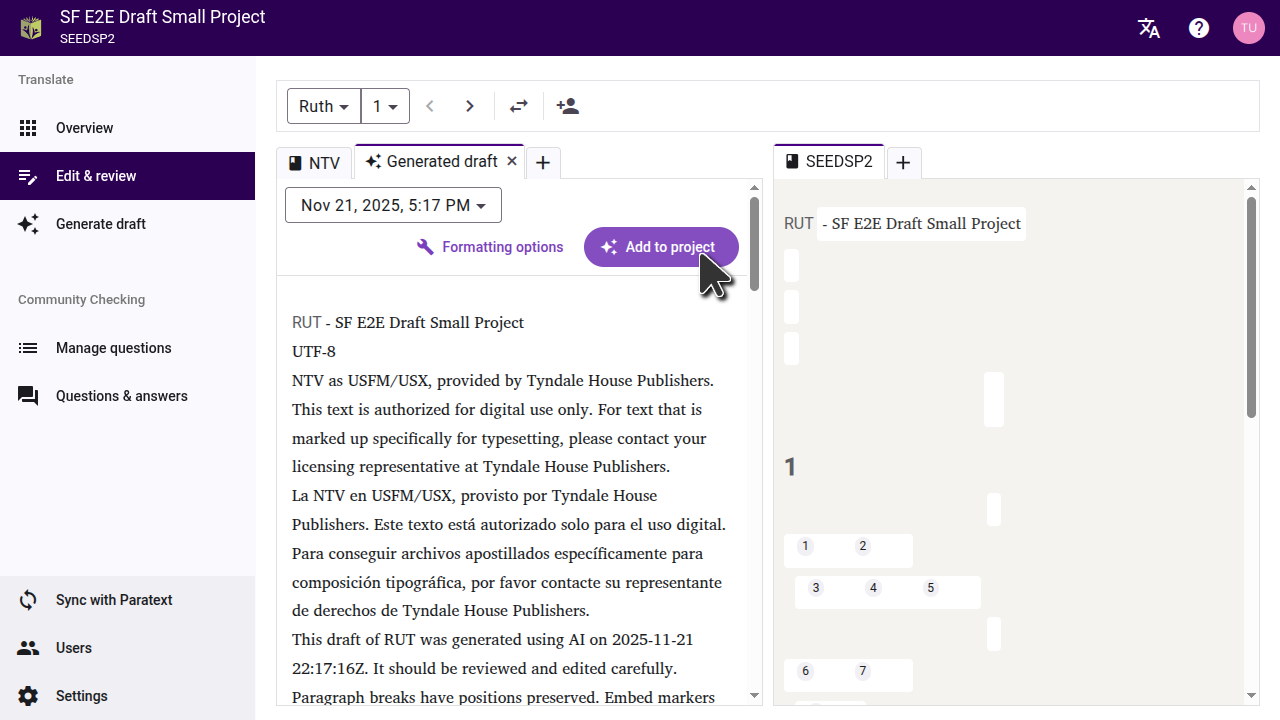Expand the Ruth book dropdown

click(x=323, y=106)
